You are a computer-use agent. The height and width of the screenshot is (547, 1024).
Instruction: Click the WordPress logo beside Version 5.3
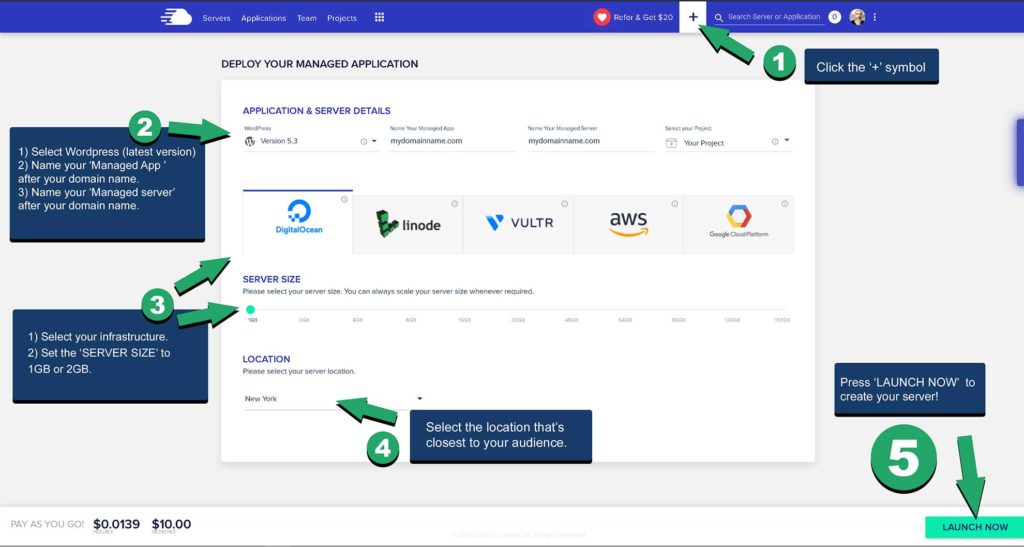[x=249, y=142]
